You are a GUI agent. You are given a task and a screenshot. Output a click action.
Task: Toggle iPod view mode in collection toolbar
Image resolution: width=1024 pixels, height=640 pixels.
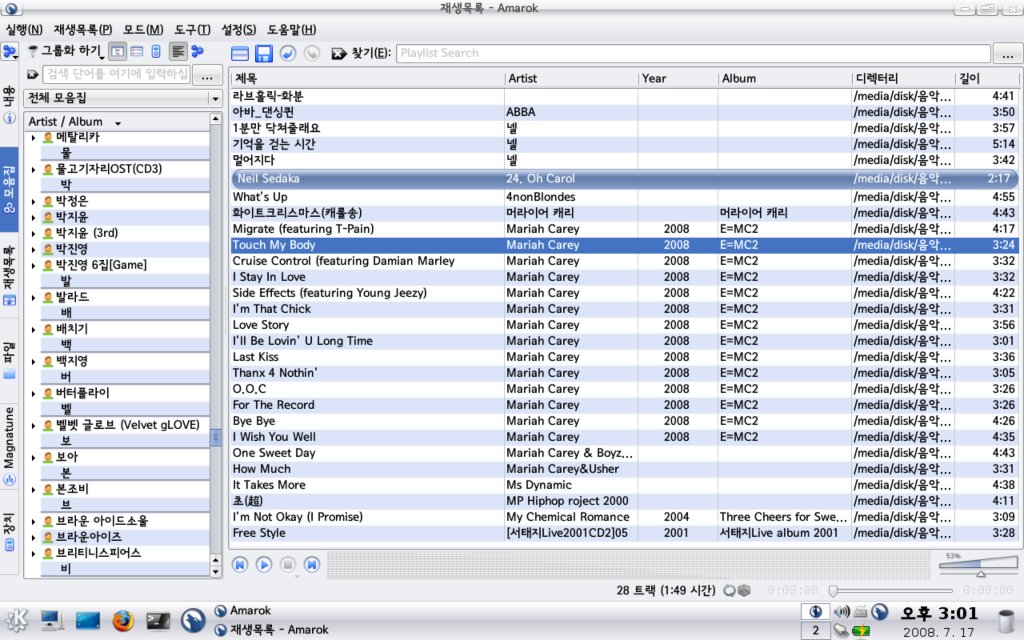[155, 51]
